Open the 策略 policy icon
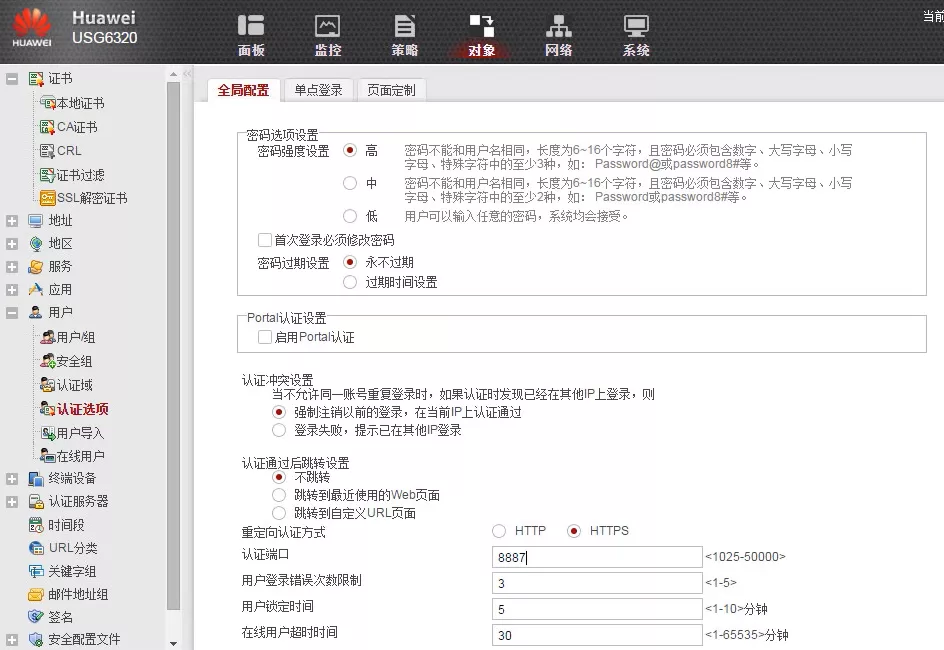 [x=404, y=35]
